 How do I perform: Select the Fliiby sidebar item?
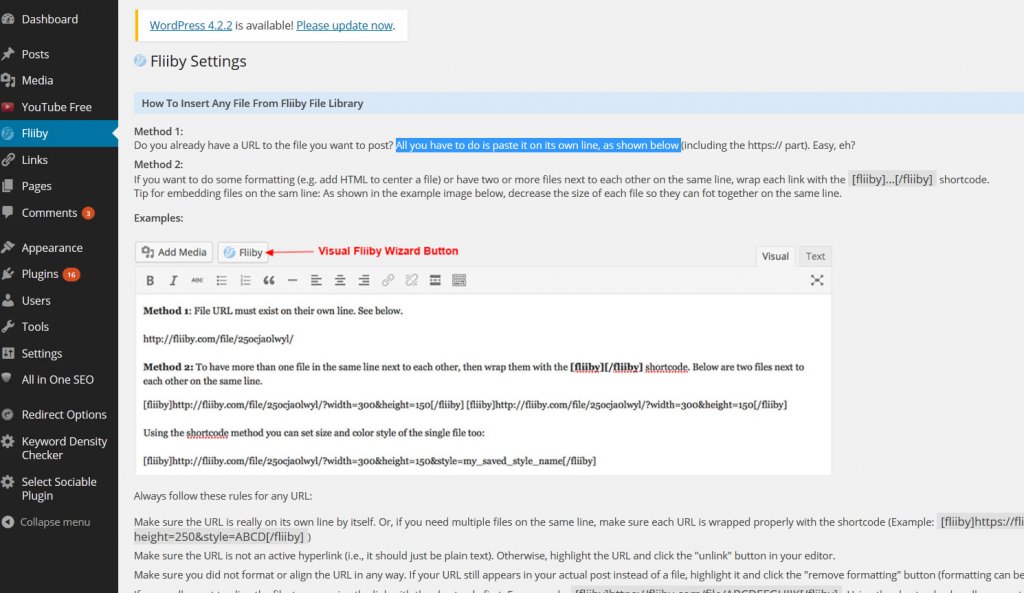[x=59, y=133]
